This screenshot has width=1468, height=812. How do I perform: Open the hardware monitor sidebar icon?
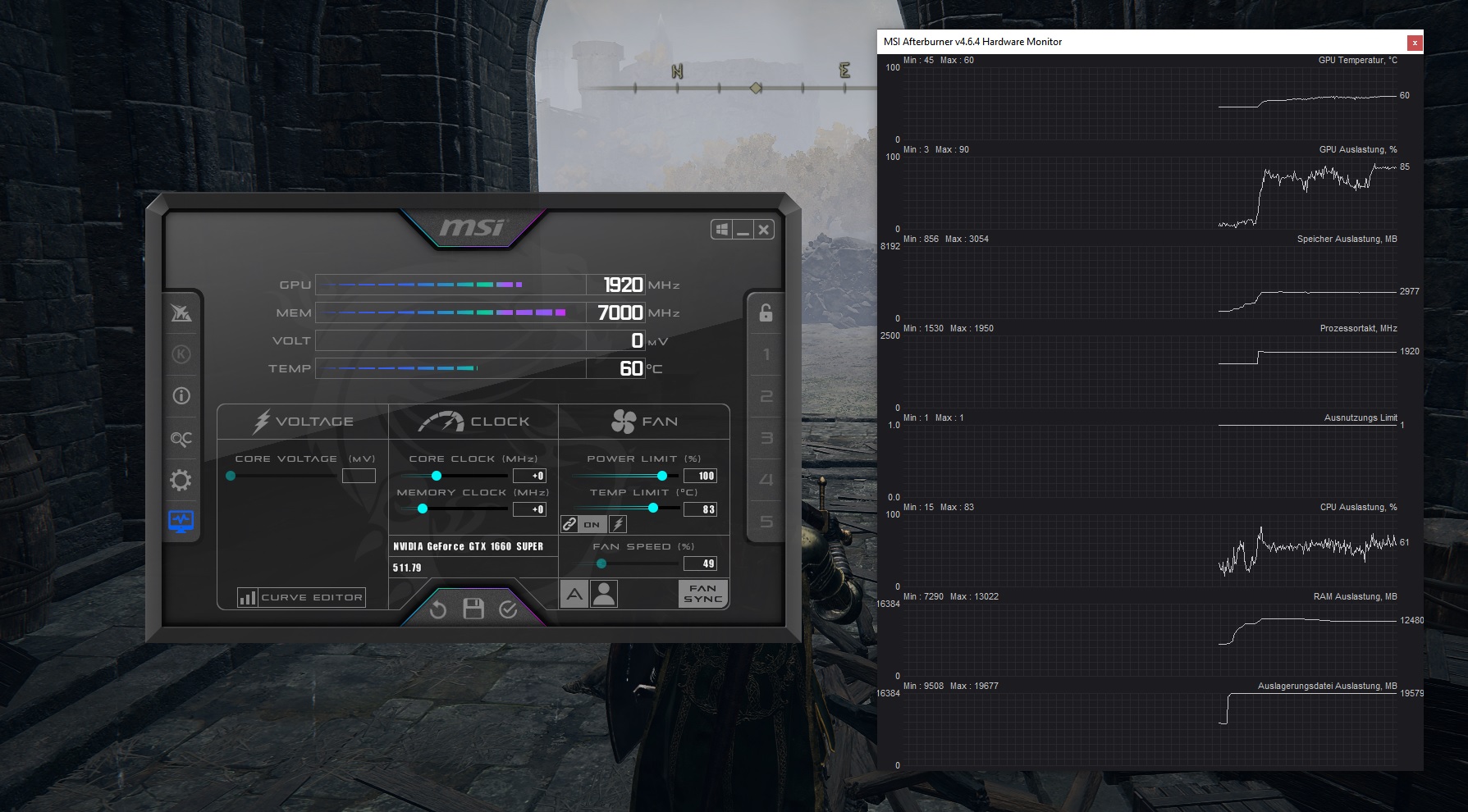coord(181,521)
